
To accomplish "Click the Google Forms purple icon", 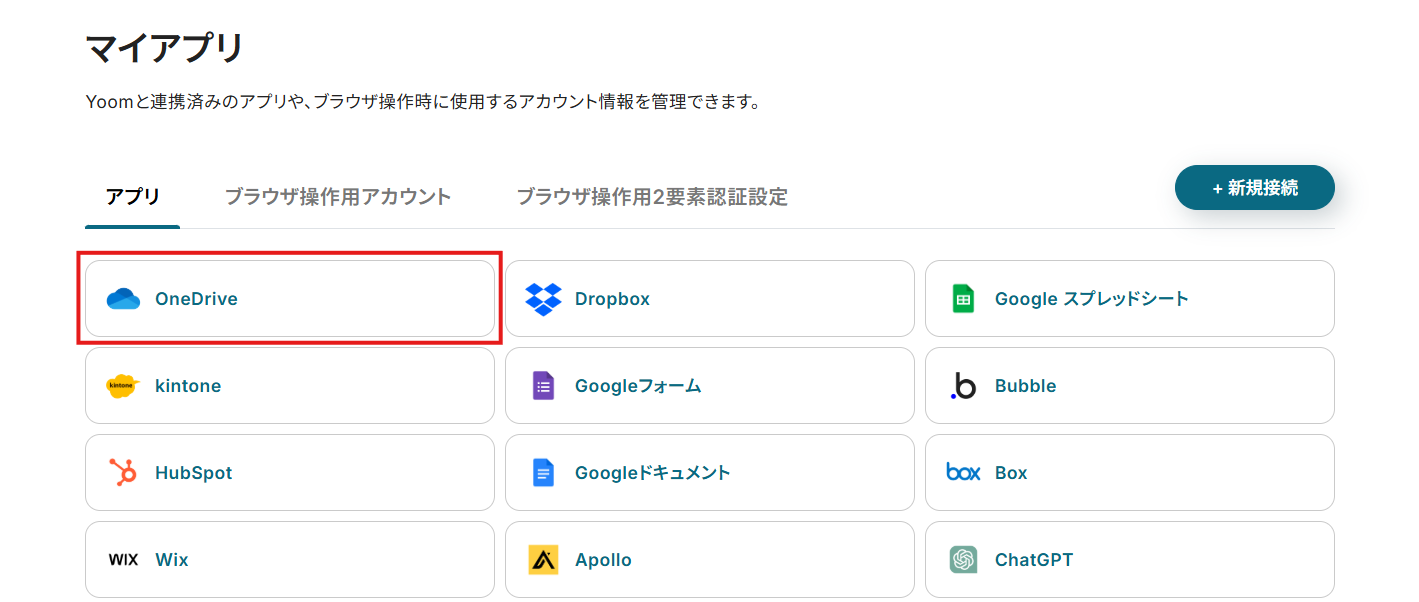I will click(x=543, y=386).
